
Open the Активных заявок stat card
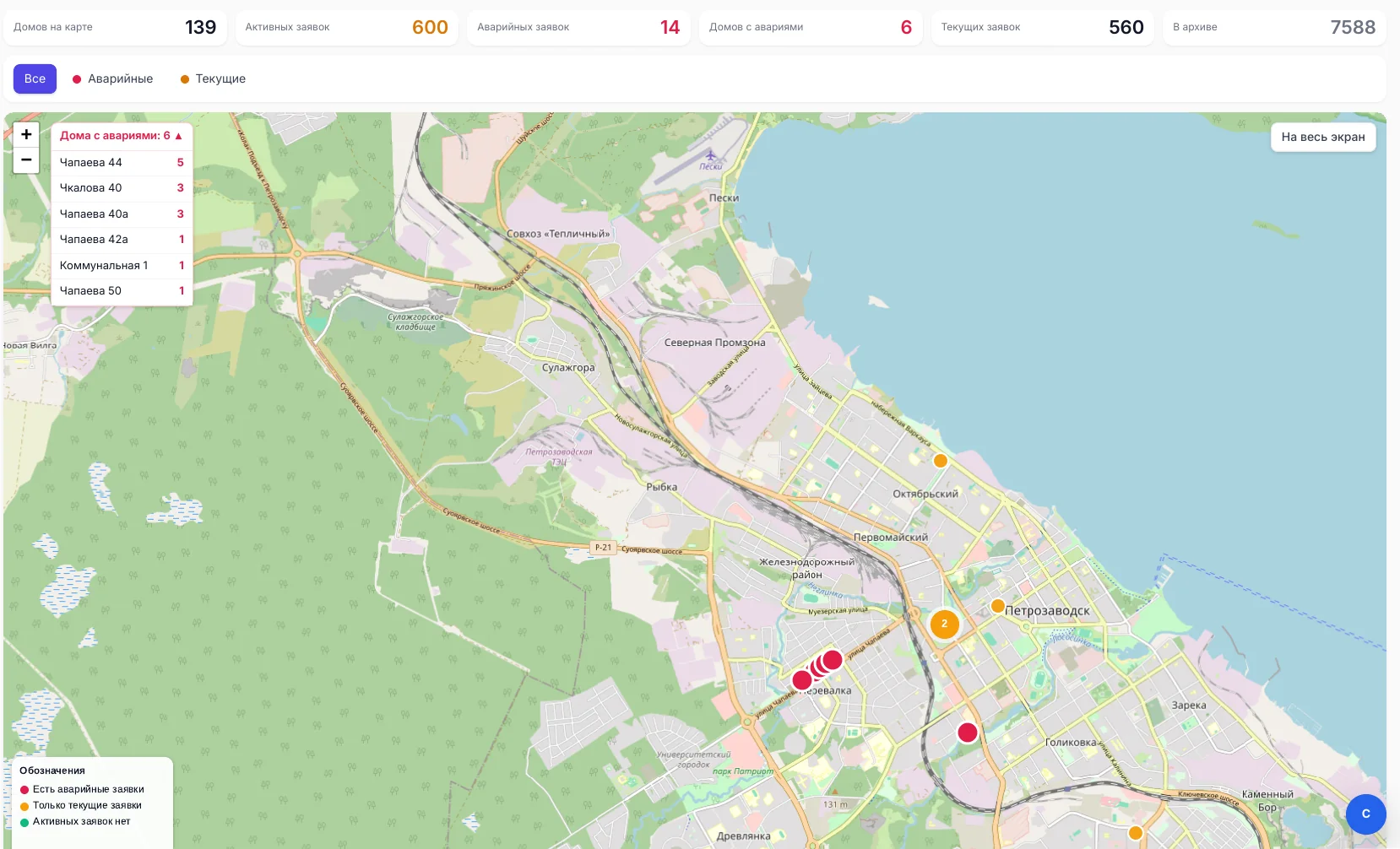(x=347, y=27)
